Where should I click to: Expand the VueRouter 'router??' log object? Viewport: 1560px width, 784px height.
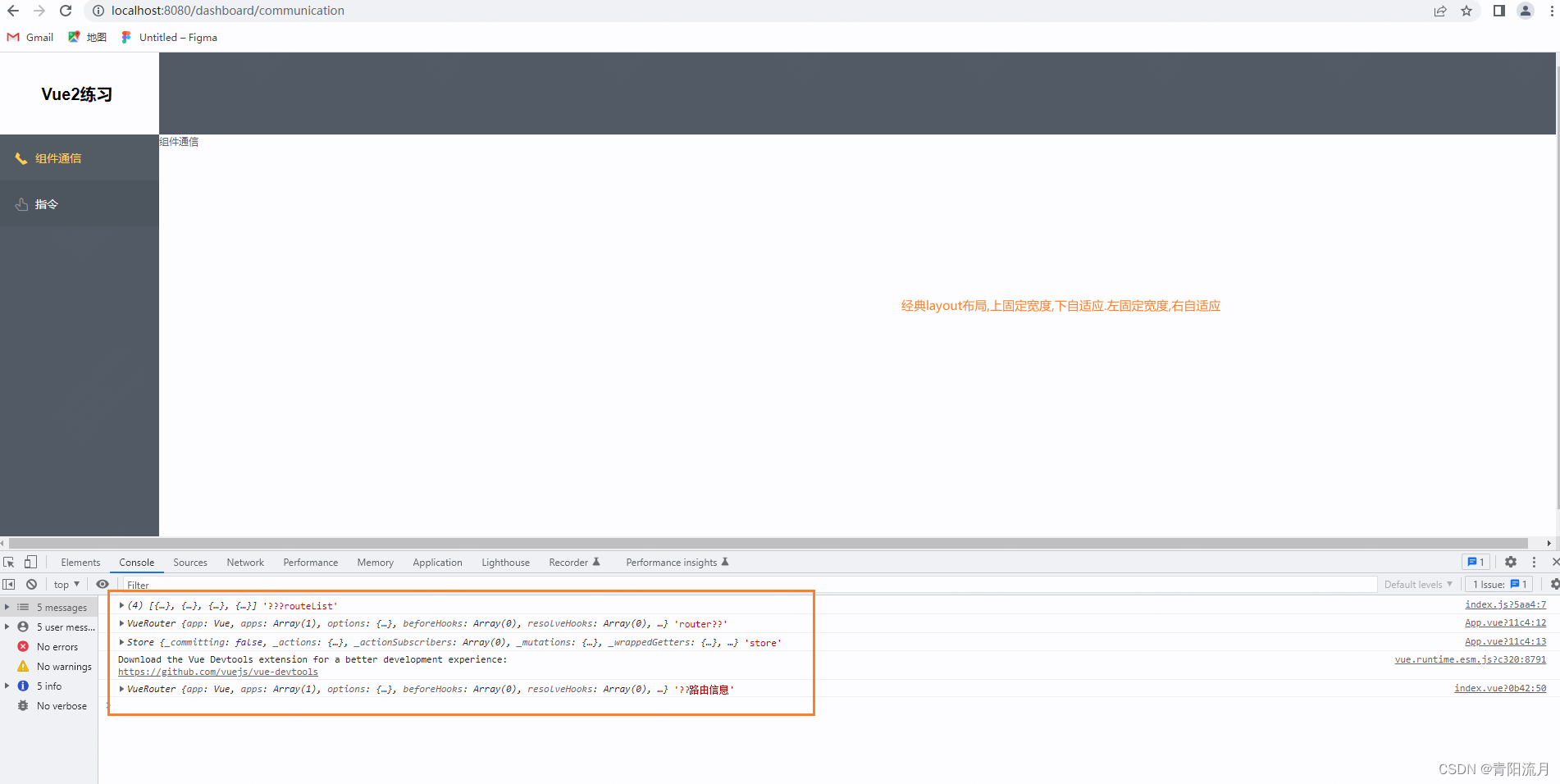(121, 623)
